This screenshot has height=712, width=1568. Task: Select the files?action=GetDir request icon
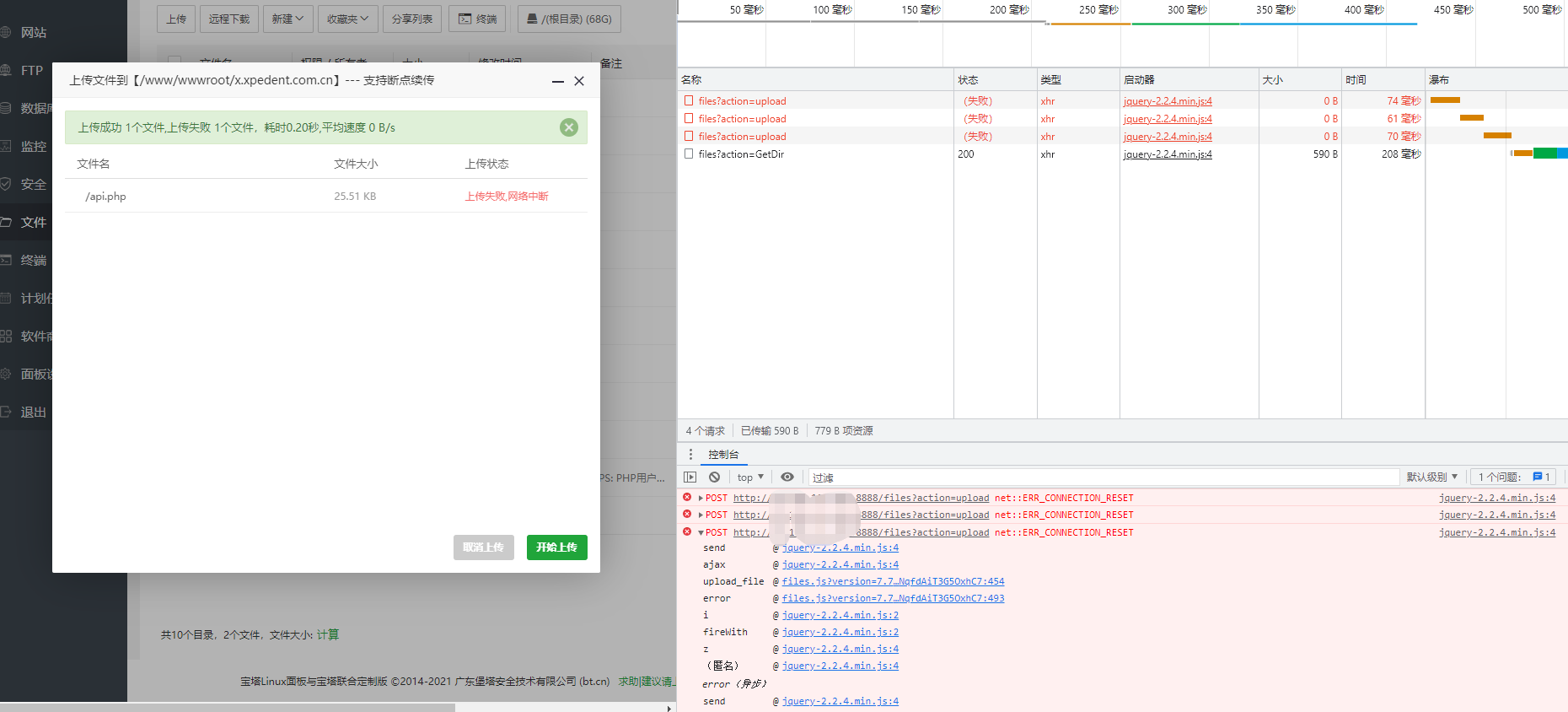click(x=689, y=154)
